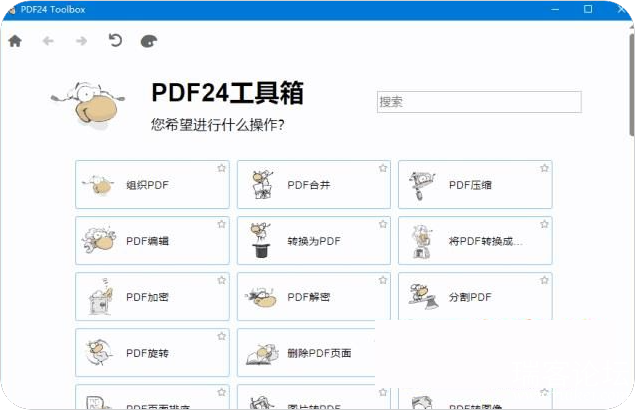Favorite PDF压缩 with its star
The image size is (635, 410).
pos(544,168)
